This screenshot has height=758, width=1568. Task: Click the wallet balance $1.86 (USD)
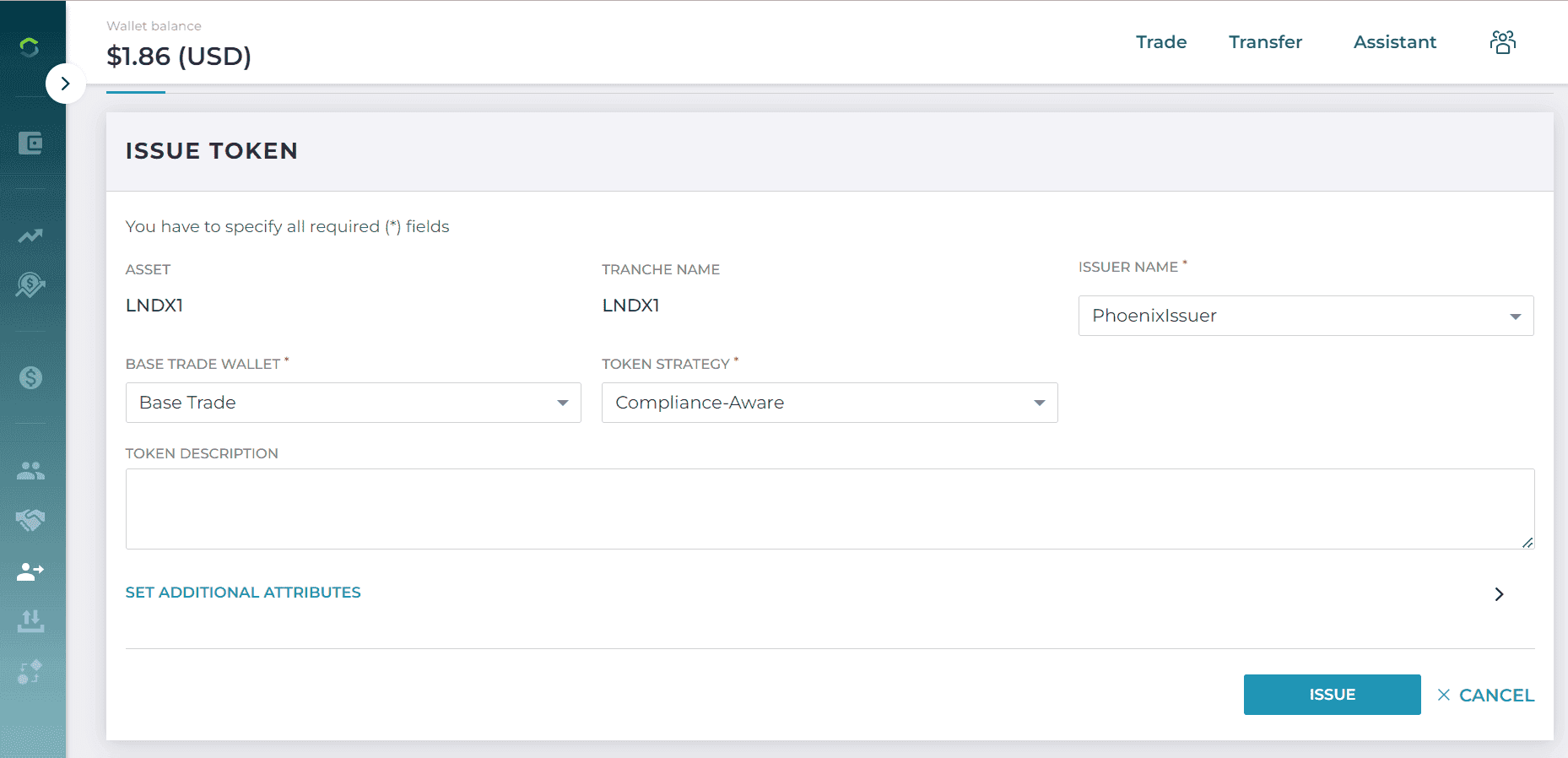(179, 57)
